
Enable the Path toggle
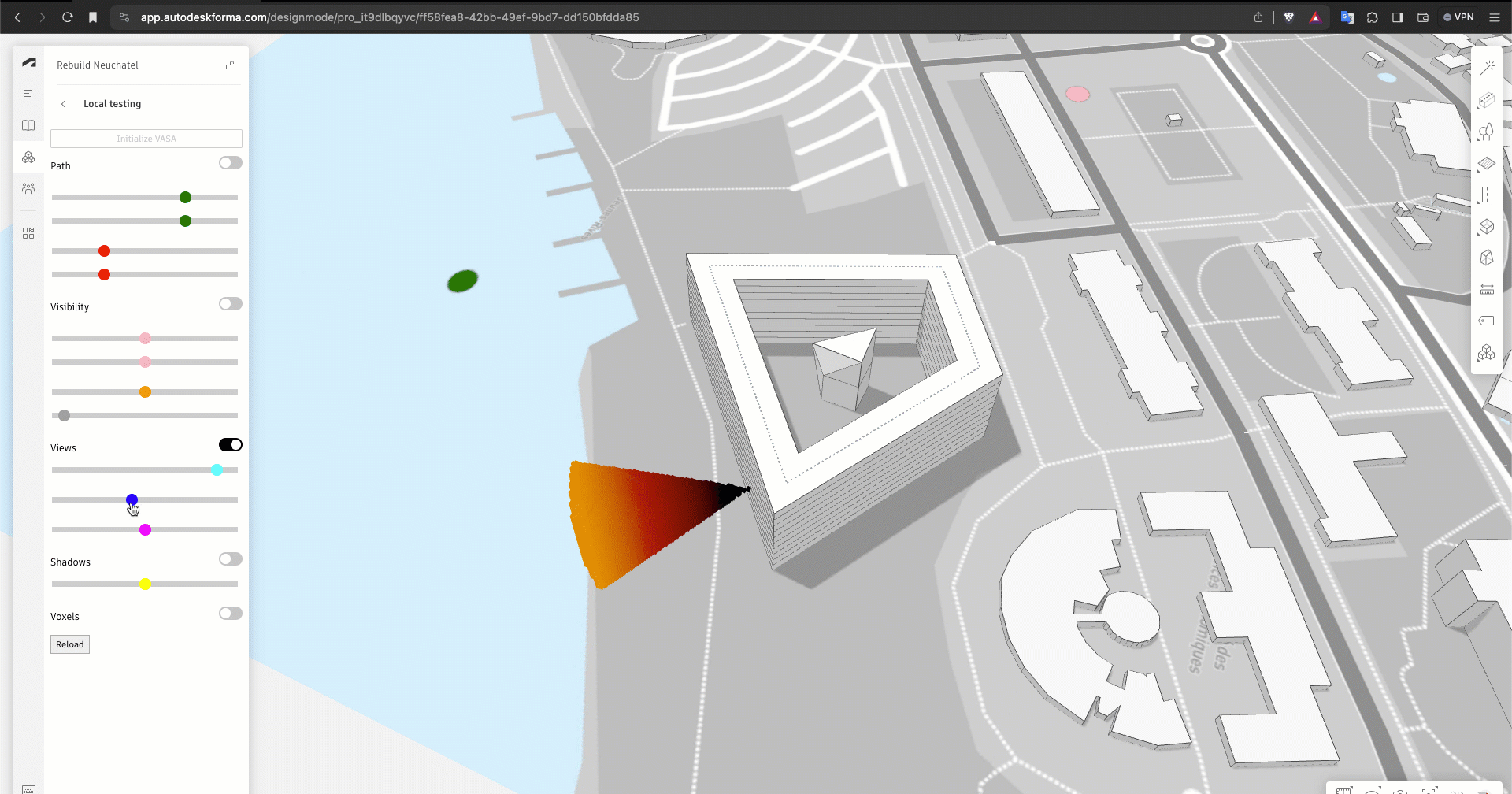point(230,163)
